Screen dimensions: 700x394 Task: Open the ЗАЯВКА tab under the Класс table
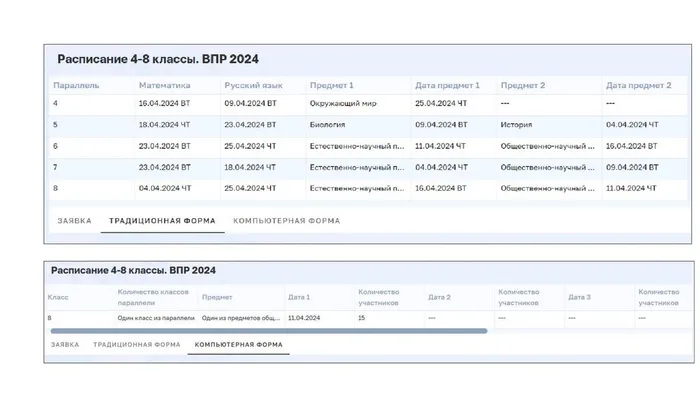point(65,344)
